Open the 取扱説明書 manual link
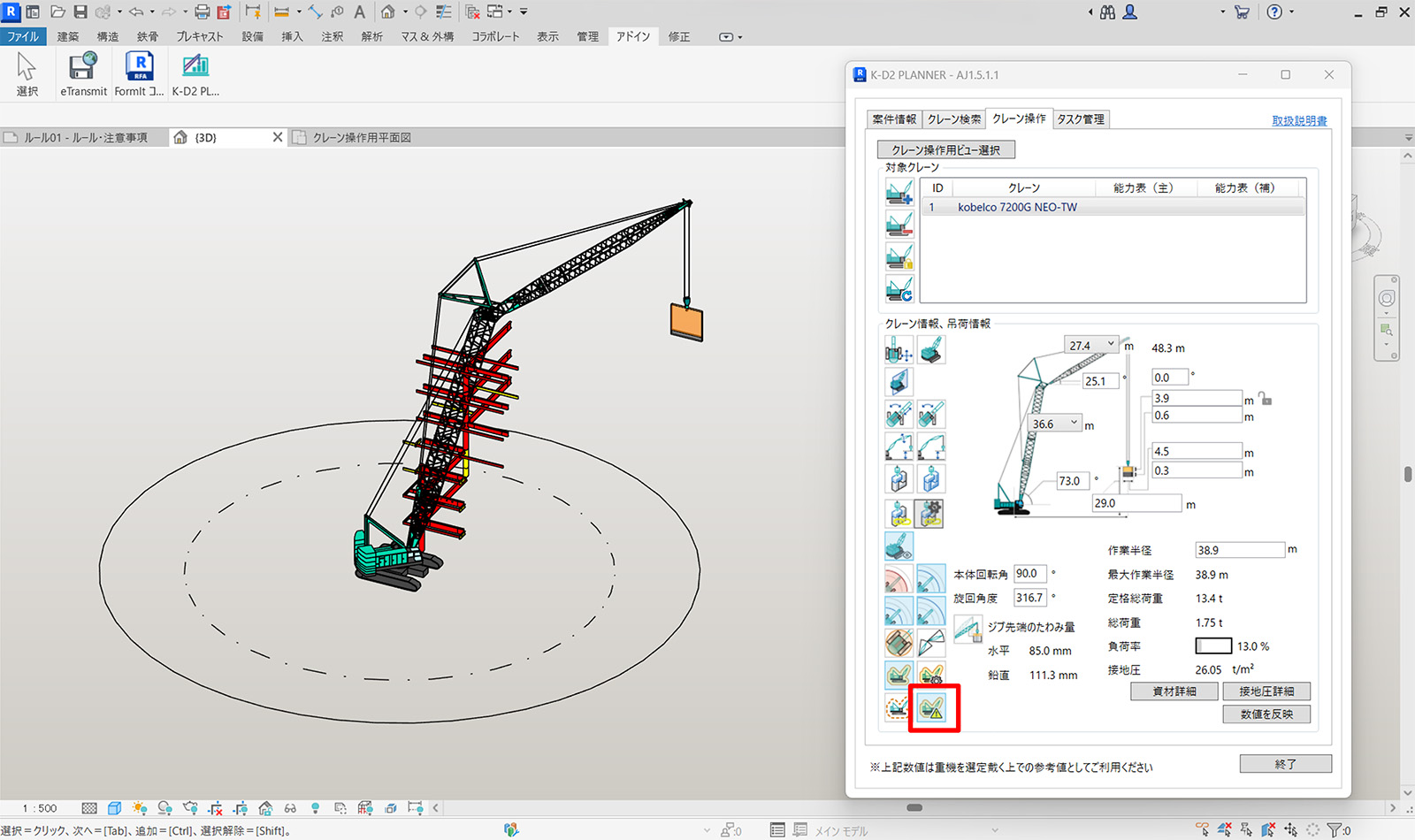 point(1298,121)
